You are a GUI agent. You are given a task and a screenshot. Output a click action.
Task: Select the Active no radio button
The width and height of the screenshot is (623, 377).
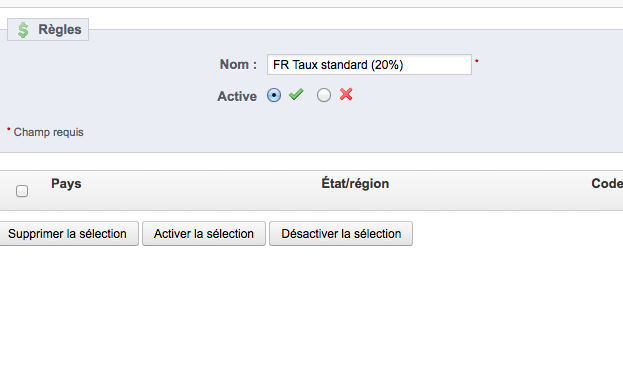[x=324, y=95]
